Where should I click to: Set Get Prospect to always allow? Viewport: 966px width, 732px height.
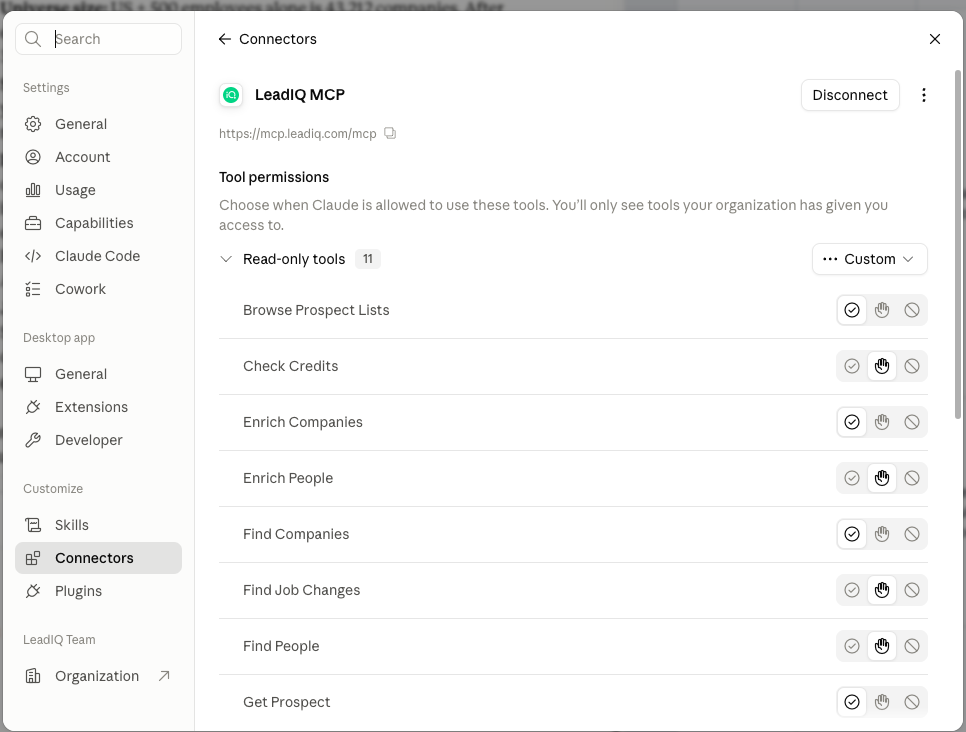[x=852, y=702]
